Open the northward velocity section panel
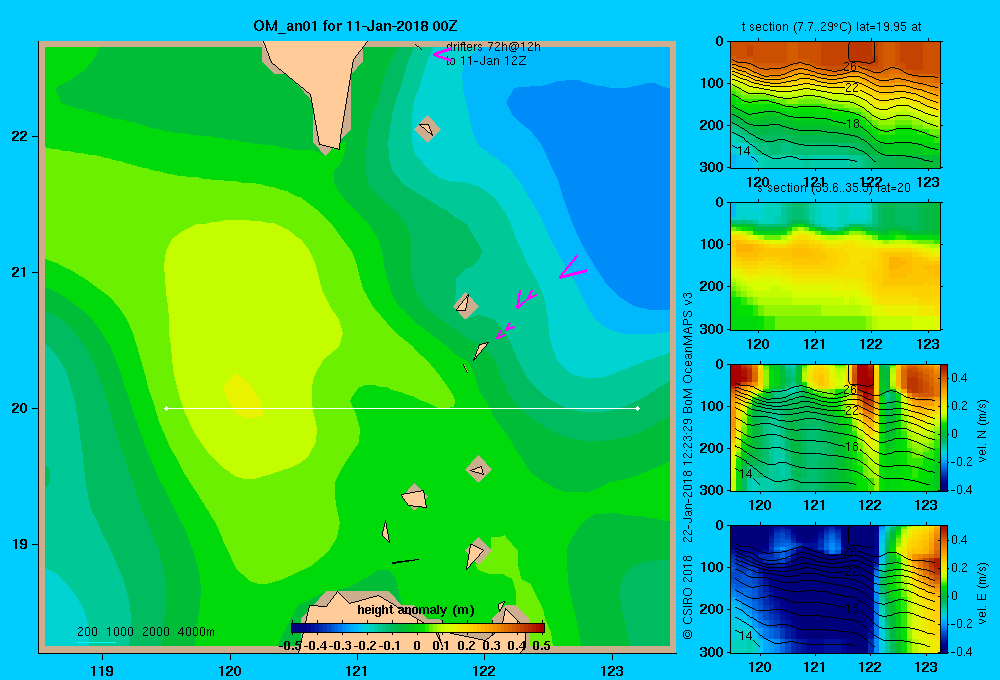Image resolution: width=1000 pixels, height=680 pixels. tap(835, 427)
